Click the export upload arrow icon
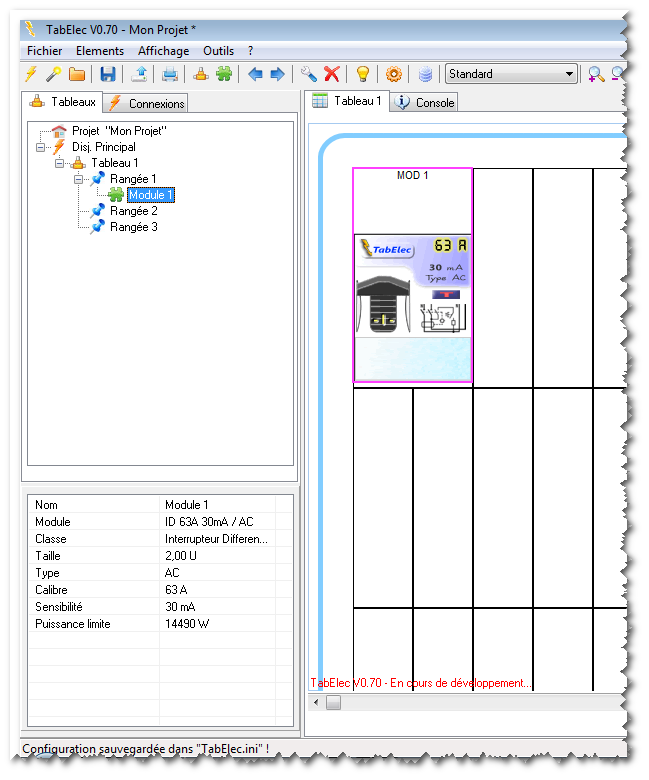649x780 pixels. (139, 74)
